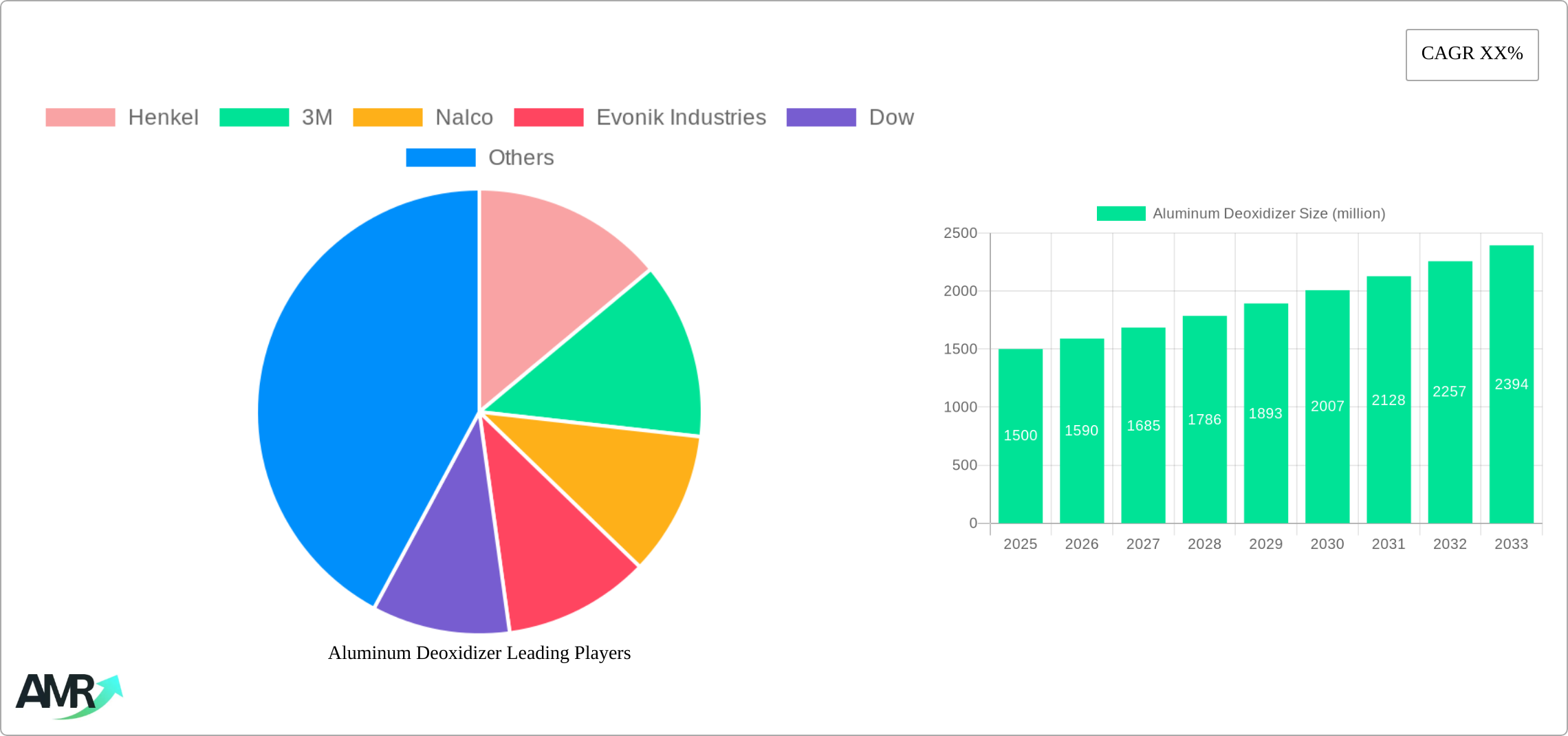This screenshot has width=1568, height=736.
Task: Click the 2030 bar labeled 2007
Action: tap(1327, 407)
